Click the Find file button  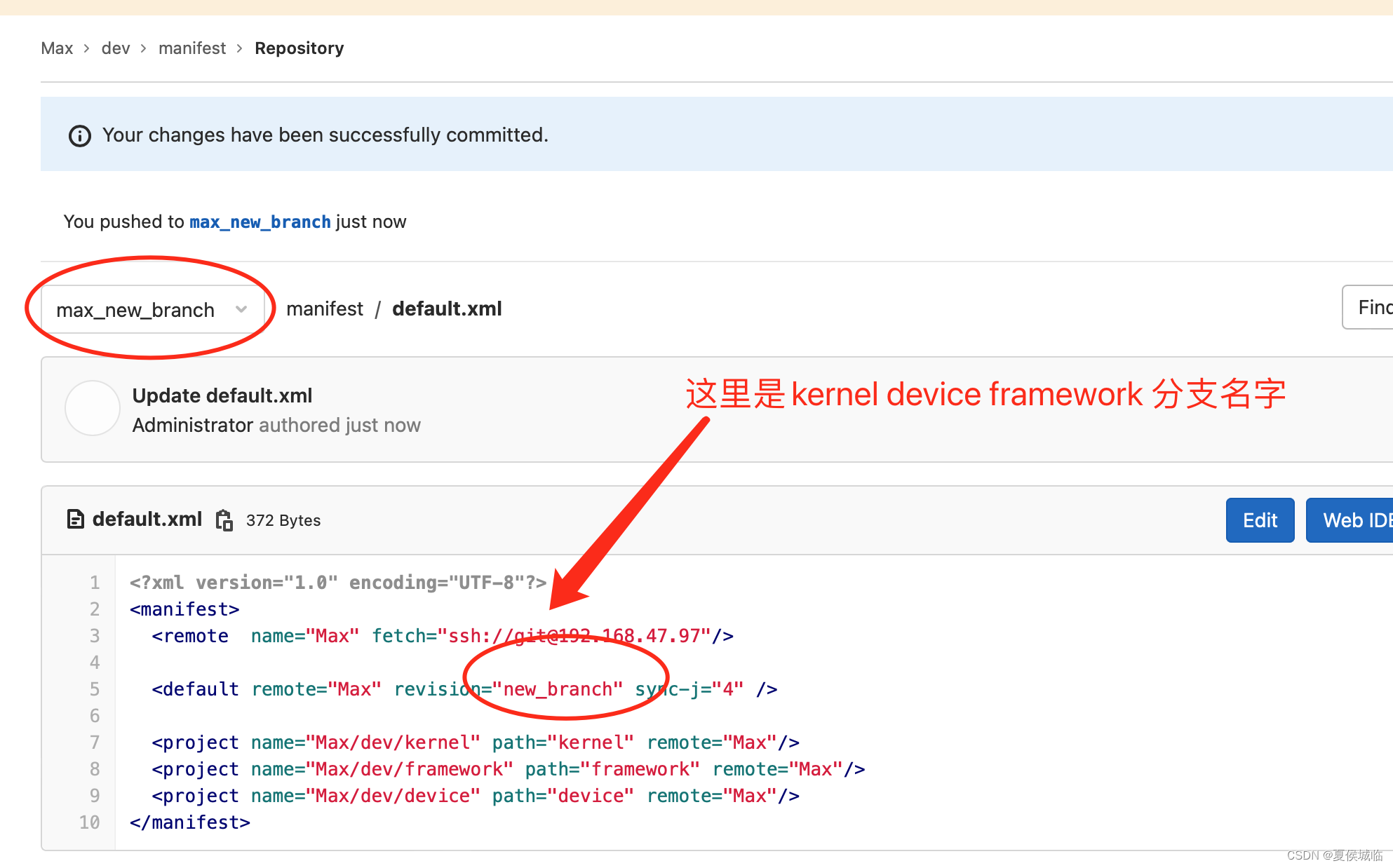pyautogui.click(x=1368, y=307)
